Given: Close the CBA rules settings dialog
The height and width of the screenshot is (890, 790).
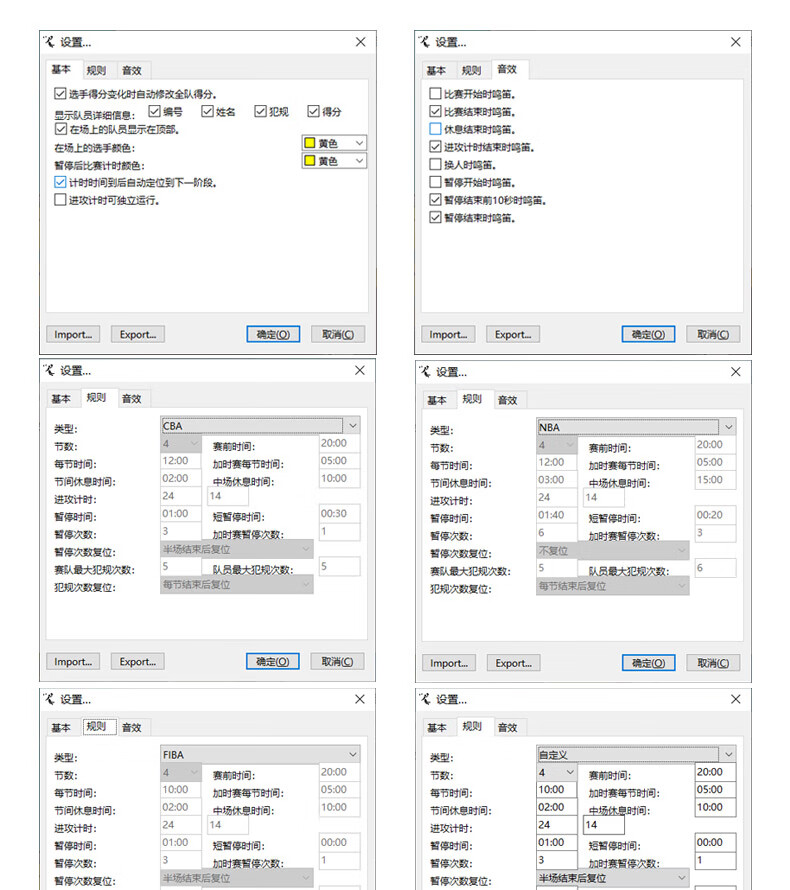Looking at the screenshot, I should [360, 370].
